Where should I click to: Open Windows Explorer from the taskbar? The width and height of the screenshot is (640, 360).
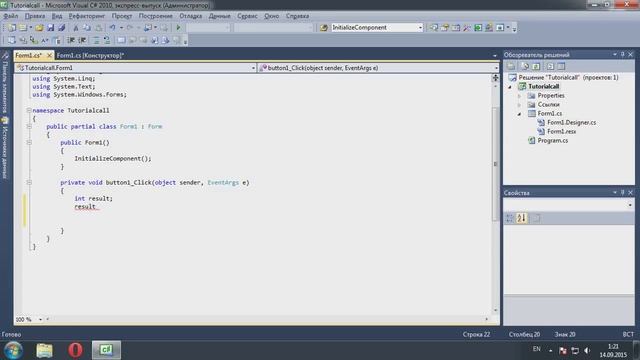pos(44,350)
